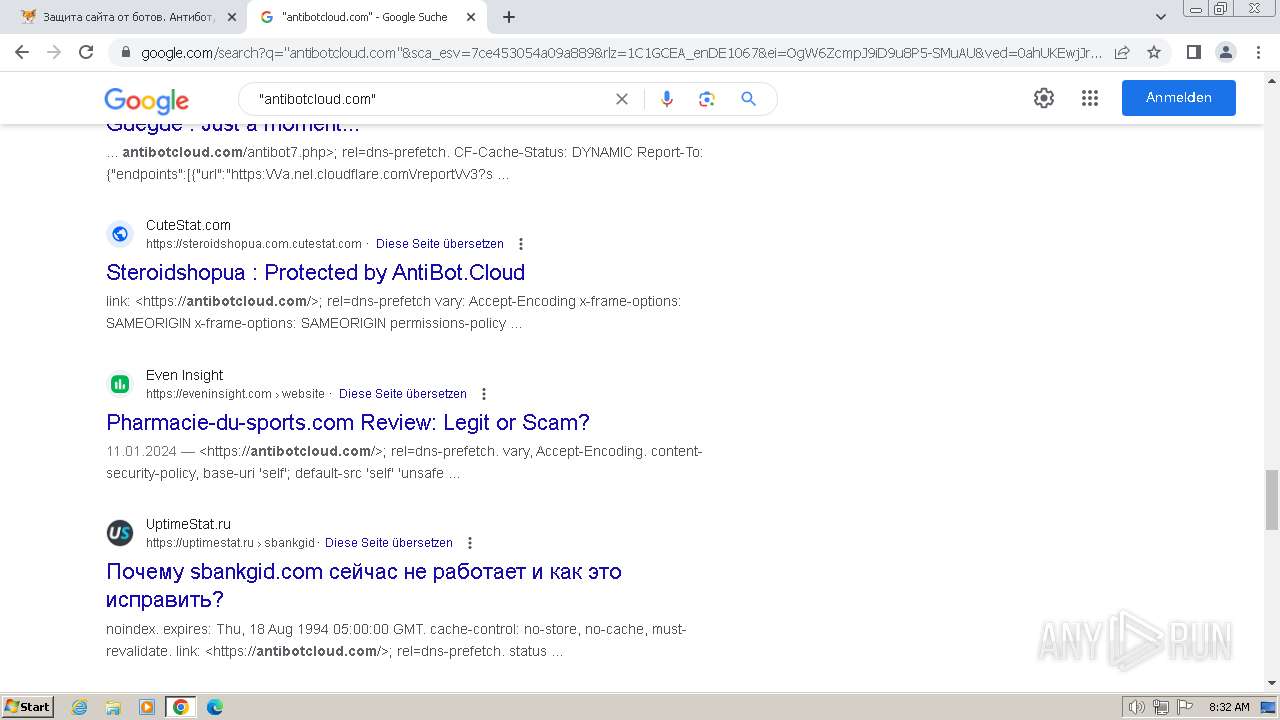Screen dimensions: 1280x720
Task: Bookmark this page with the star icon
Action: (1154, 52)
